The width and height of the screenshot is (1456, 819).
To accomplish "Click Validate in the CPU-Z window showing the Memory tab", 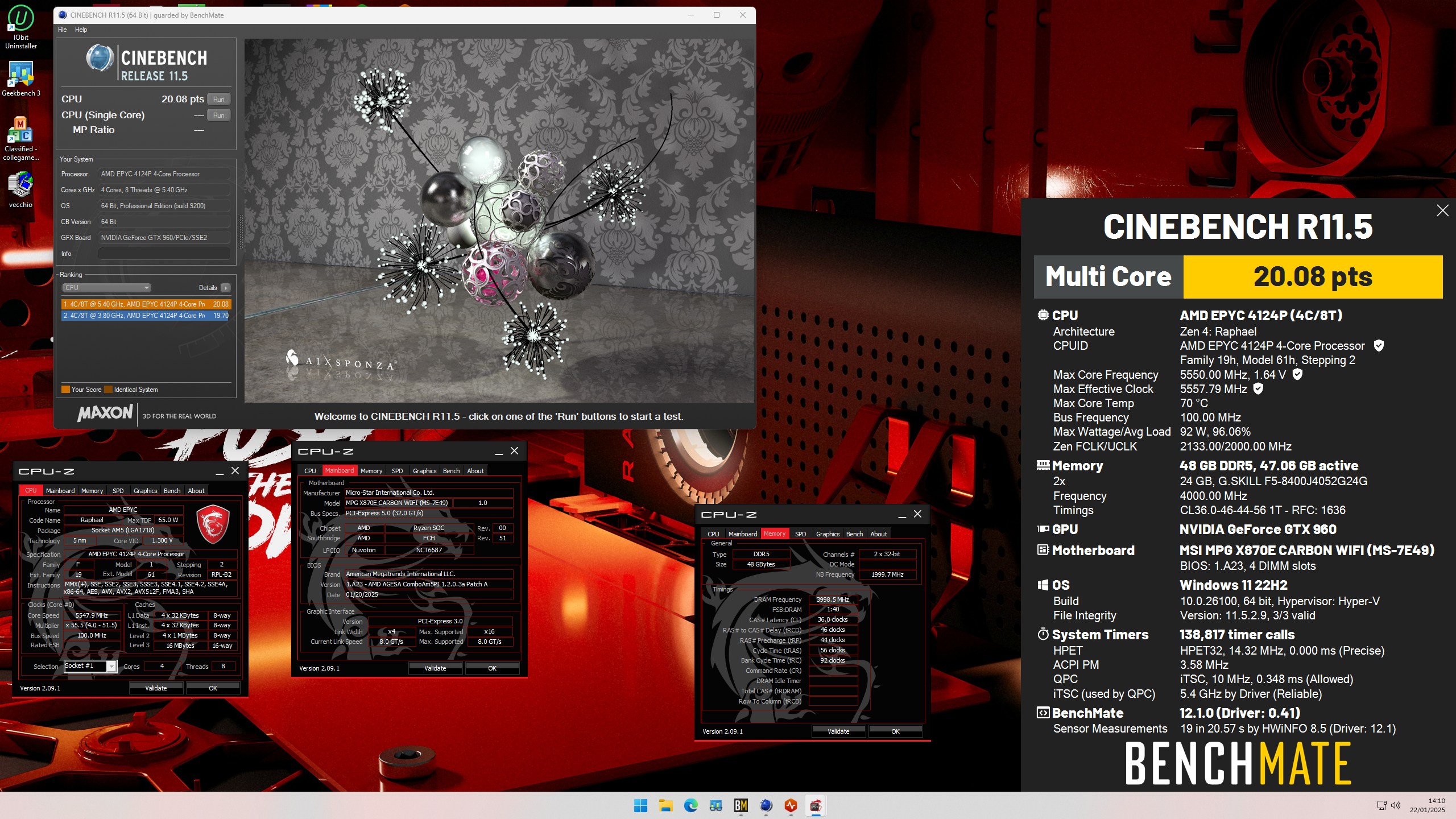I will (838, 731).
